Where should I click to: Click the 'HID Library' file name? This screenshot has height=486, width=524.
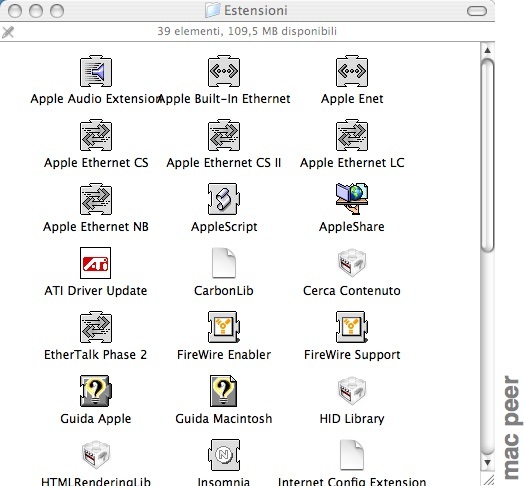pos(352,418)
